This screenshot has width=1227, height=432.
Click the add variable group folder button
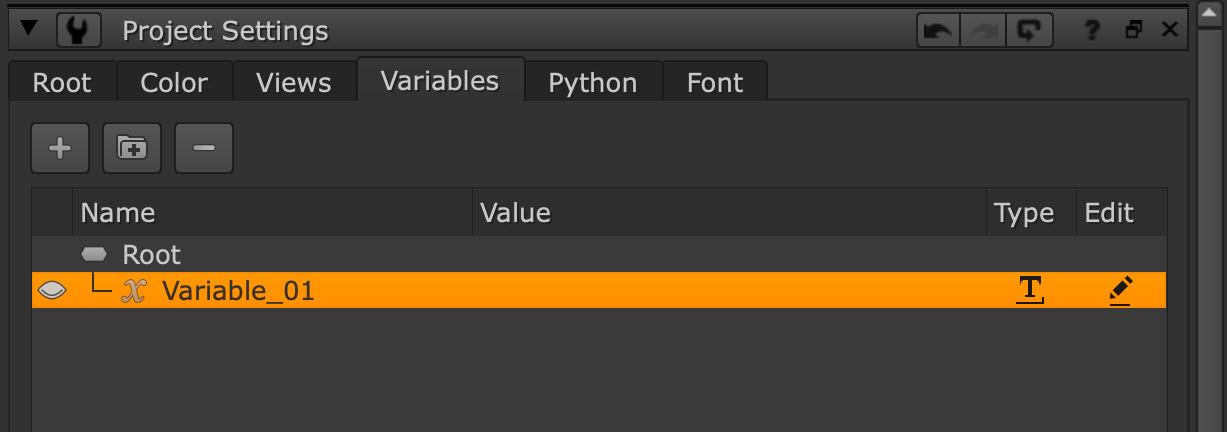point(132,148)
